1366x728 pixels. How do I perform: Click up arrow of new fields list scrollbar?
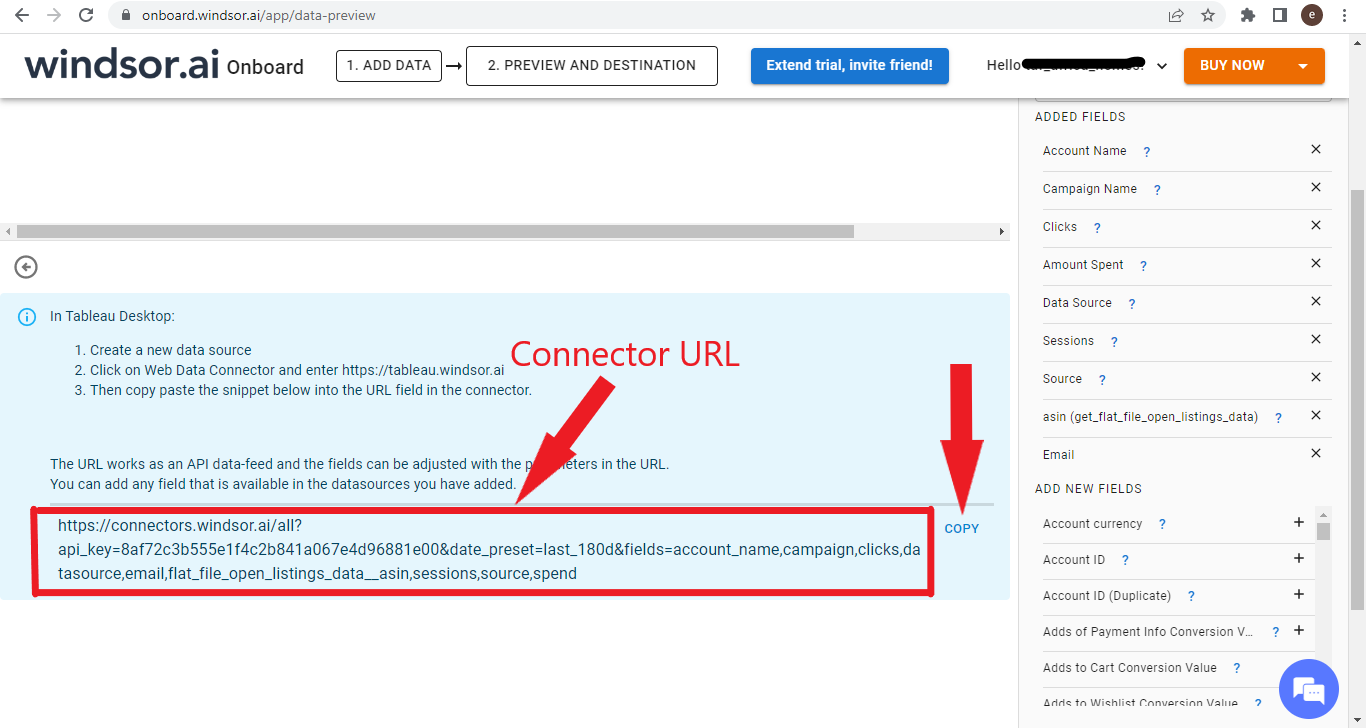tap(1323, 514)
